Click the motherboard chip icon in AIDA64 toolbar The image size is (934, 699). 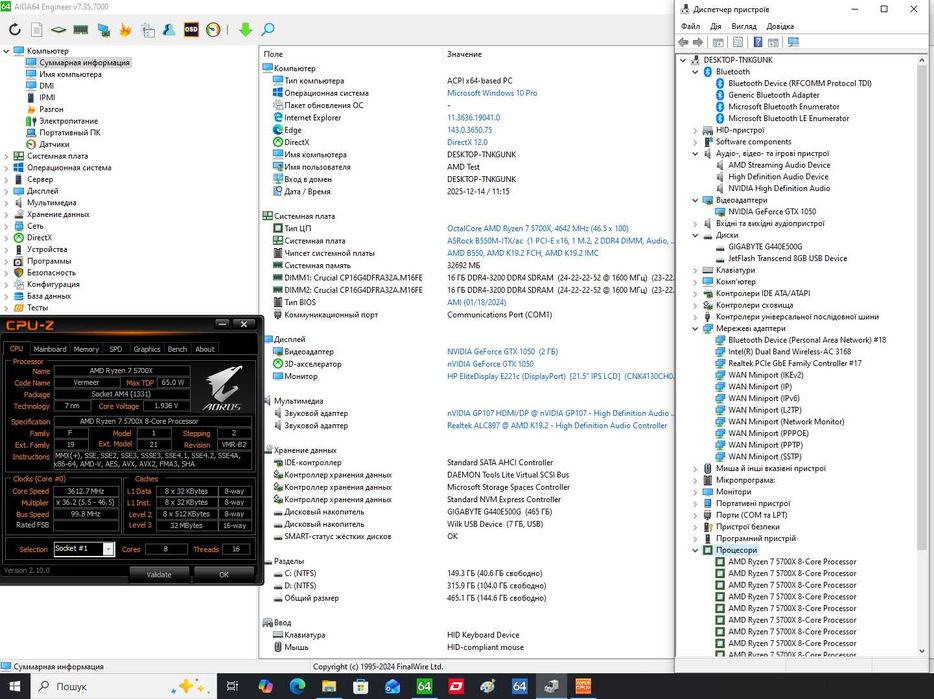[58, 29]
